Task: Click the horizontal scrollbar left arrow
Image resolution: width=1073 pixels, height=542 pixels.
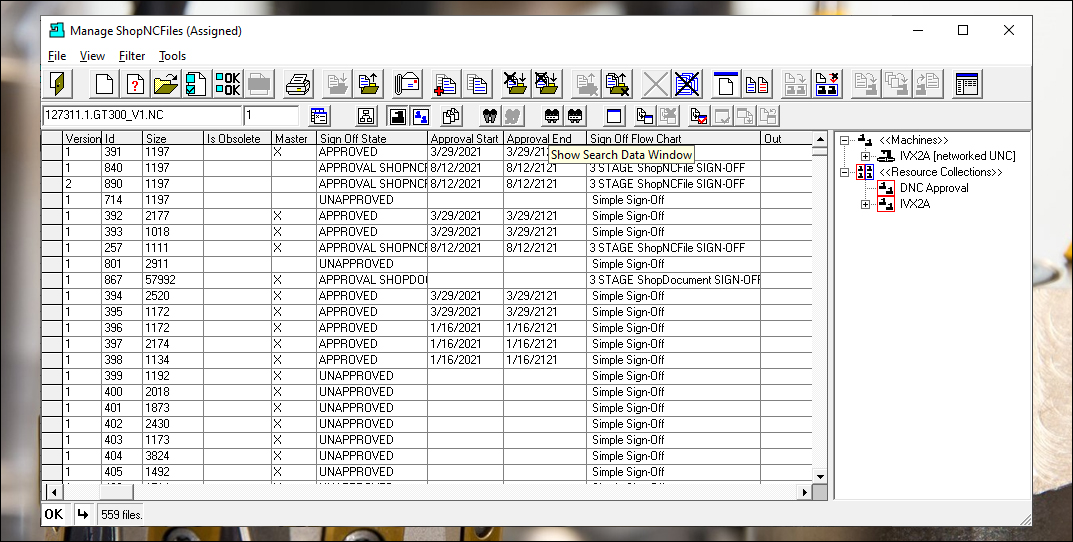Action: [x=53, y=491]
